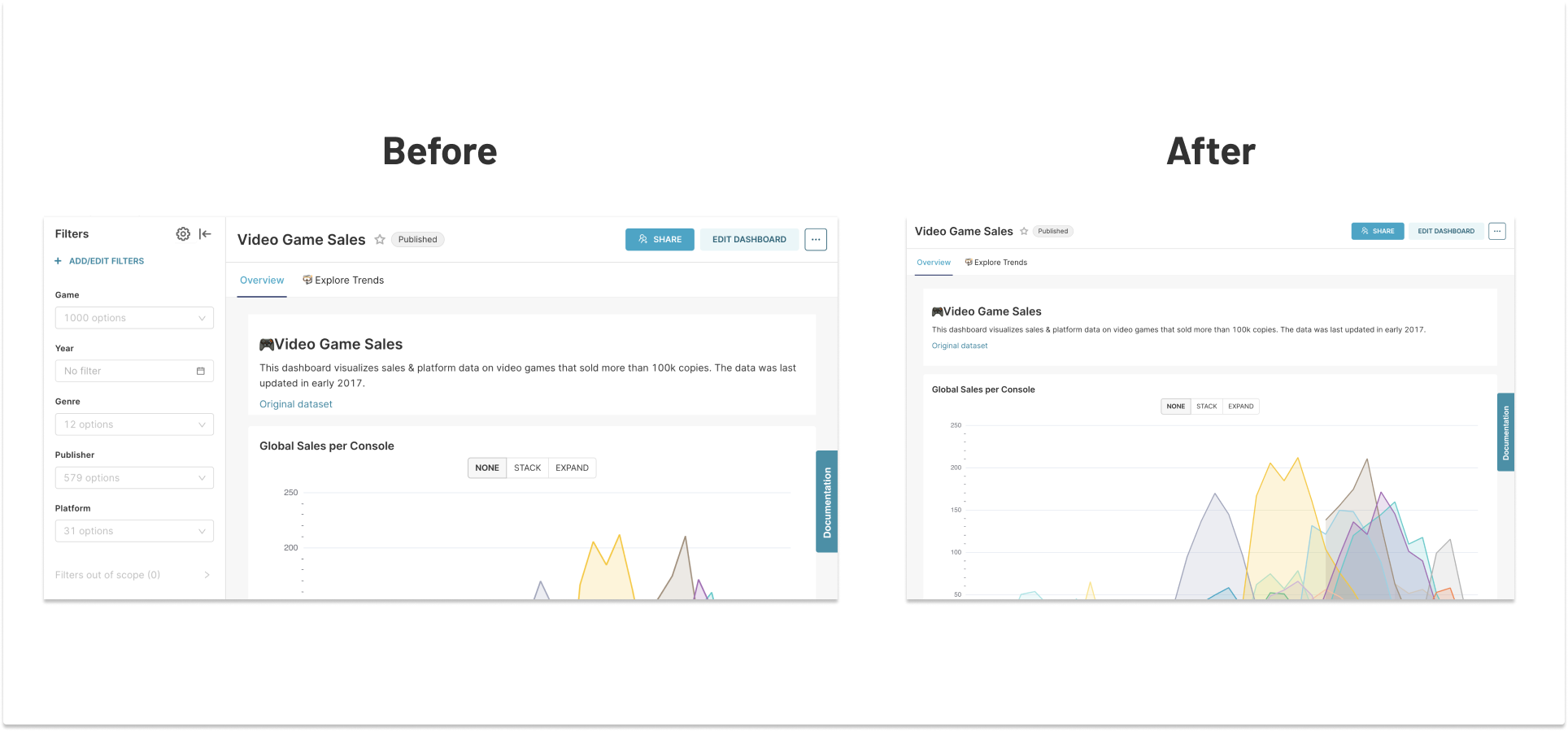Switch to Overview tab in After dashboard
This screenshot has height=731, width=1568.
click(934, 263)
